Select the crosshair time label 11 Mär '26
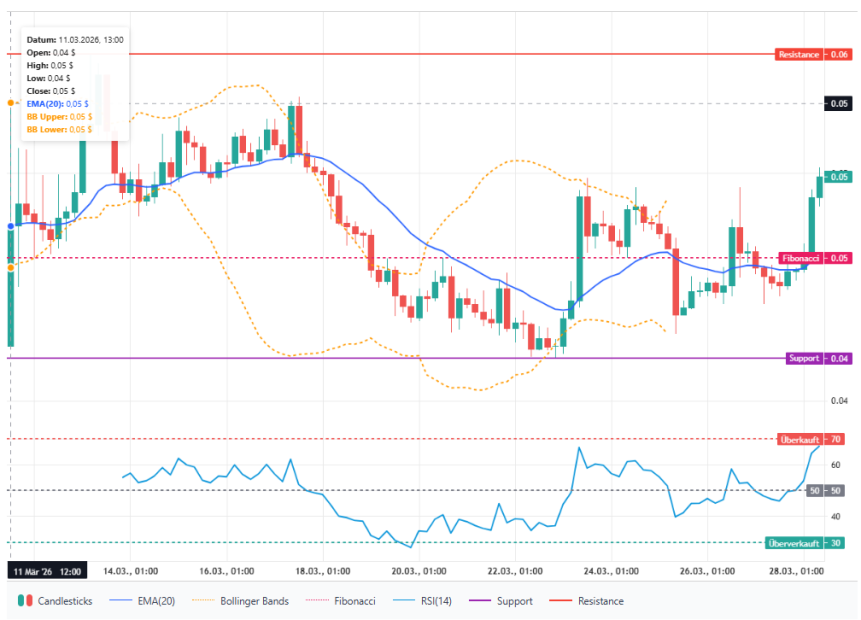This screenshot has height=620, width=861. pyautogui.click(x=47, y=571)
